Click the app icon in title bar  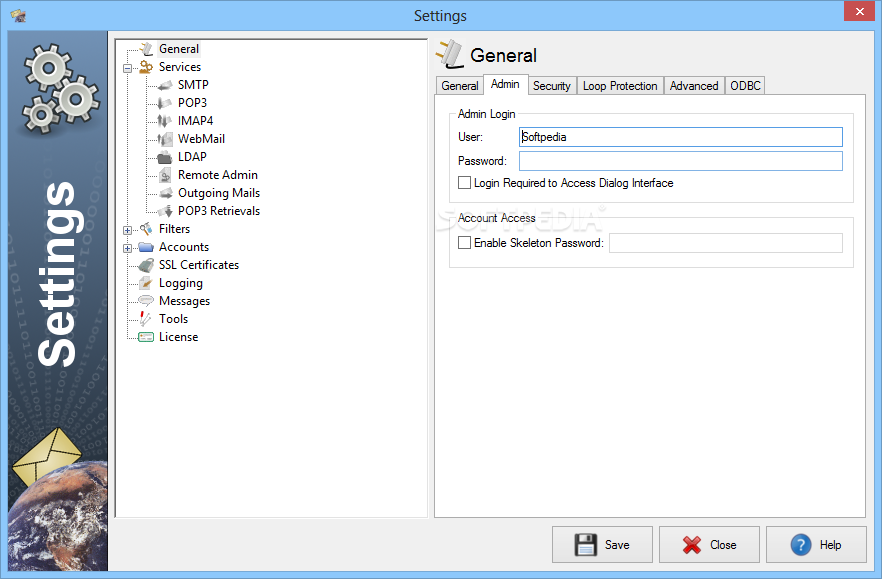point(19,15)
